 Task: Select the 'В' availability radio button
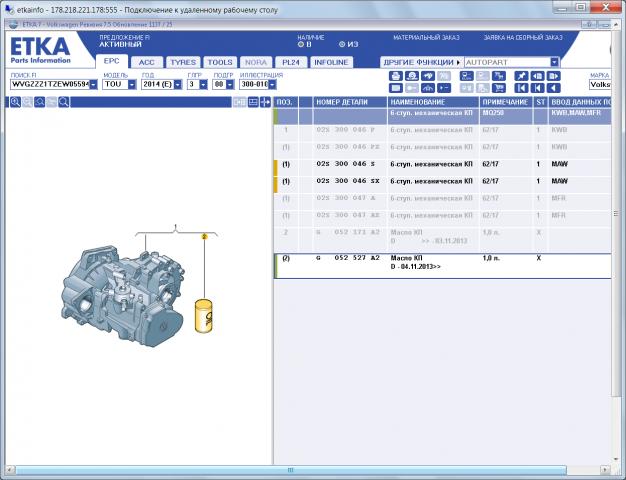click(x=301, y=44)
